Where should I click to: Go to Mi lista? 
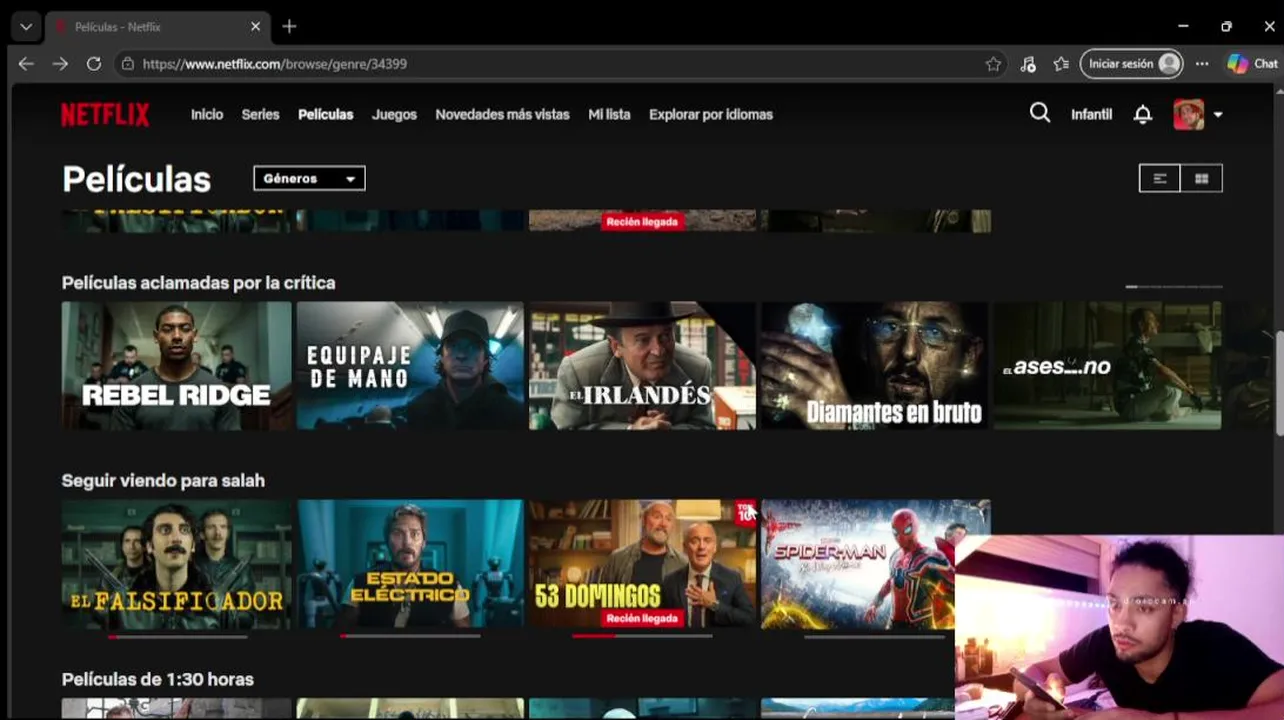coord(609,114)
